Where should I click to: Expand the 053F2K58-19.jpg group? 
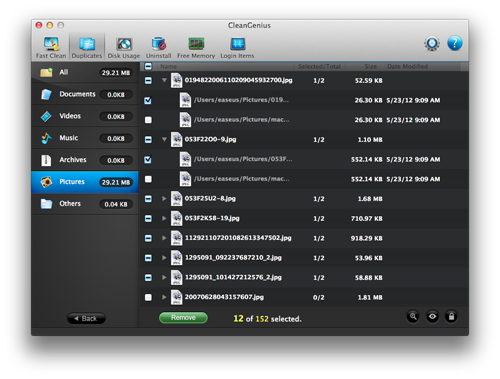pyautogui.click(x=164, y=218)
